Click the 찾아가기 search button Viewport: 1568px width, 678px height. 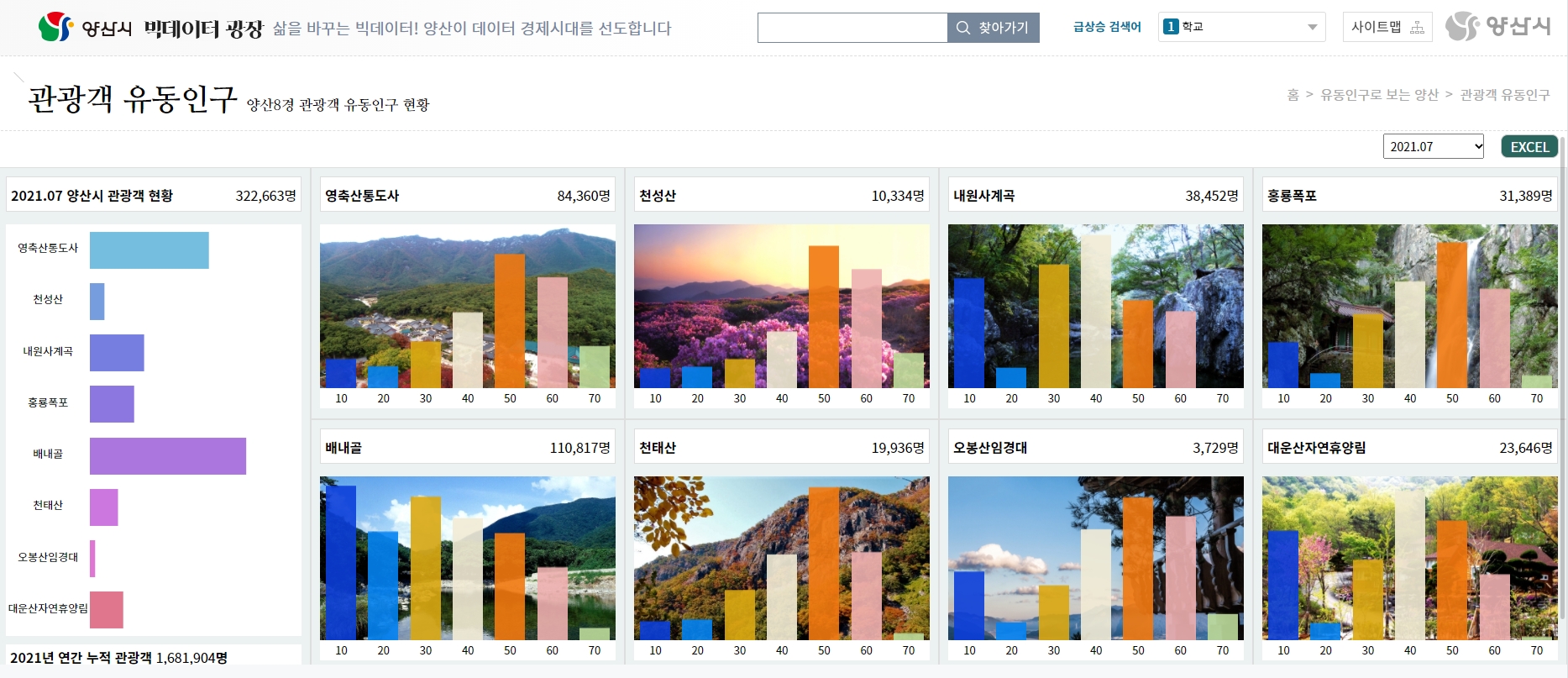click(994, 28)
